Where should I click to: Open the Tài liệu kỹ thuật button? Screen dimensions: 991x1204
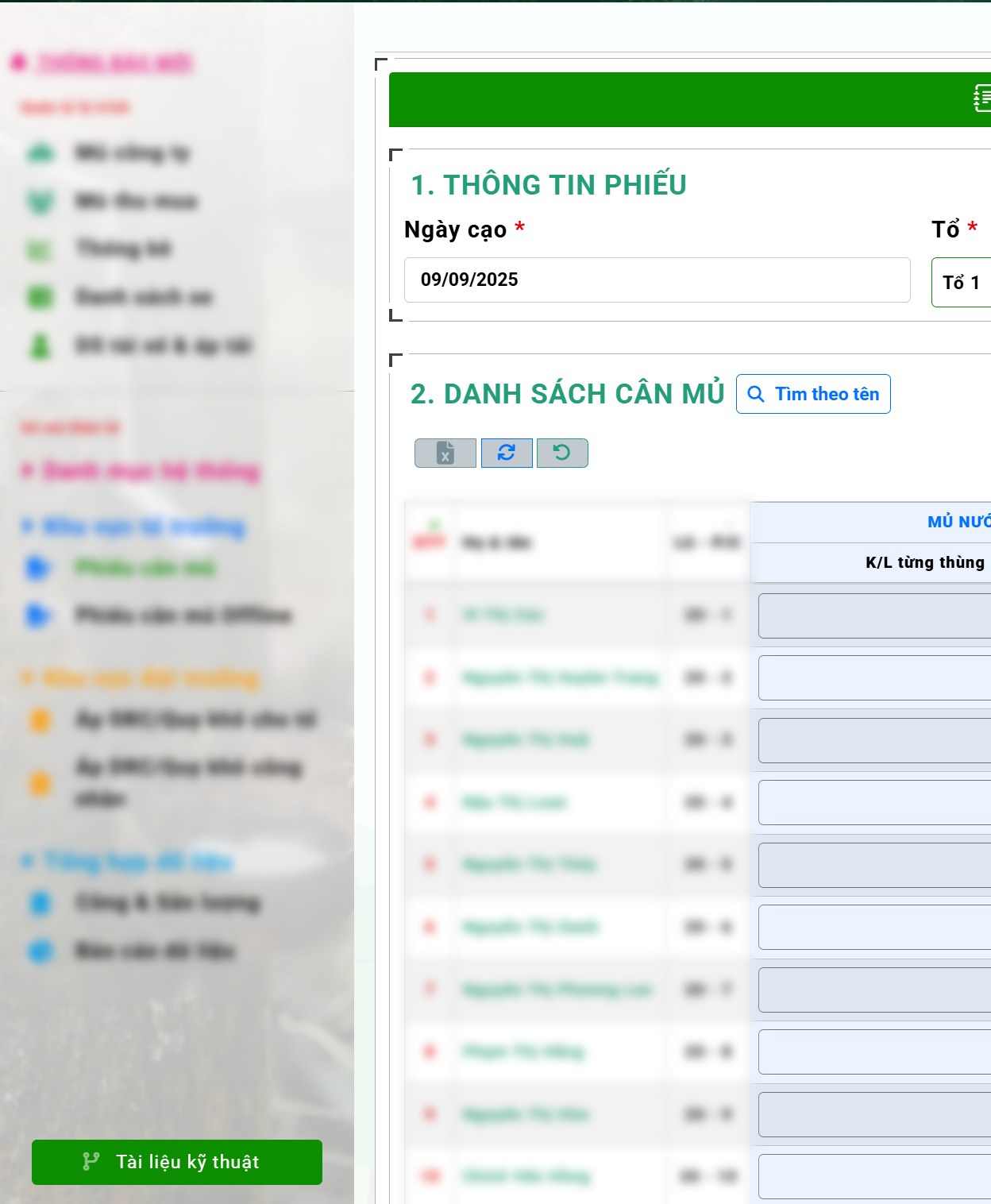(177, 1162)
